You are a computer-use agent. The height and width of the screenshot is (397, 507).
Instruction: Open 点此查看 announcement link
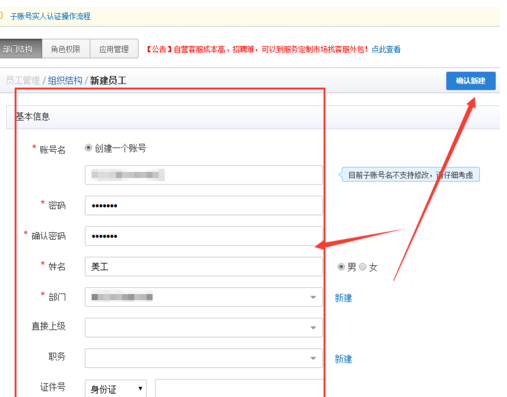[386, 49]
